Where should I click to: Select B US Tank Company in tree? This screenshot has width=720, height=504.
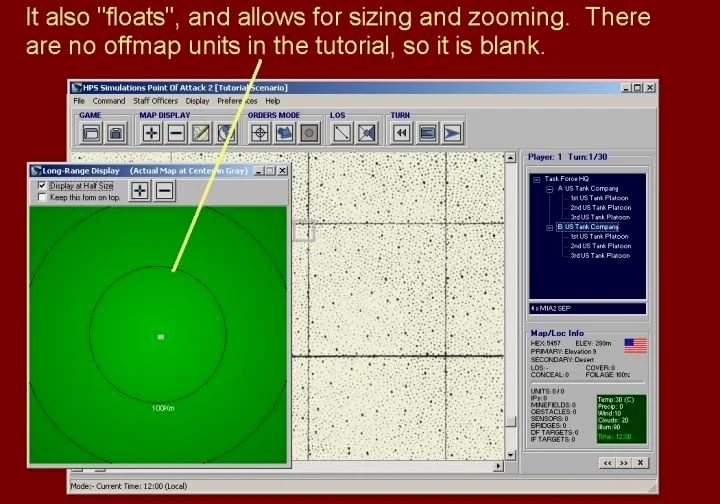tap(588, 227)
